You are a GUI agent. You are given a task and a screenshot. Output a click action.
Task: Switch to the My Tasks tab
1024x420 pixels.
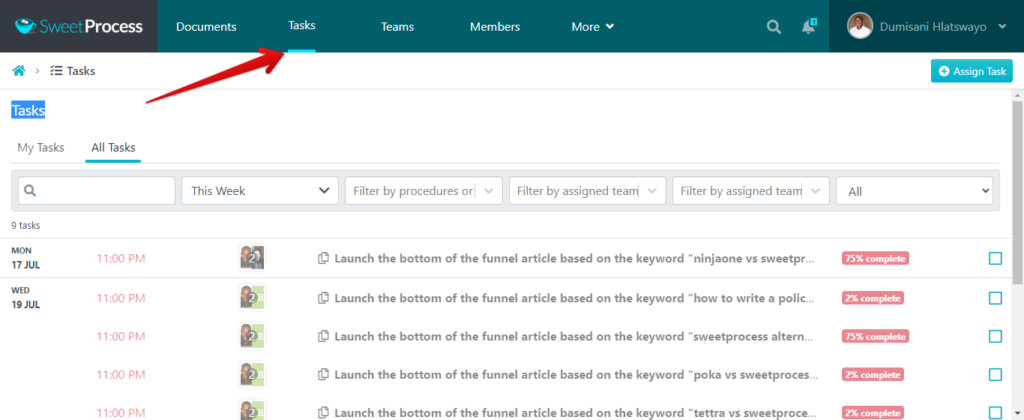[x=41, y=148]
